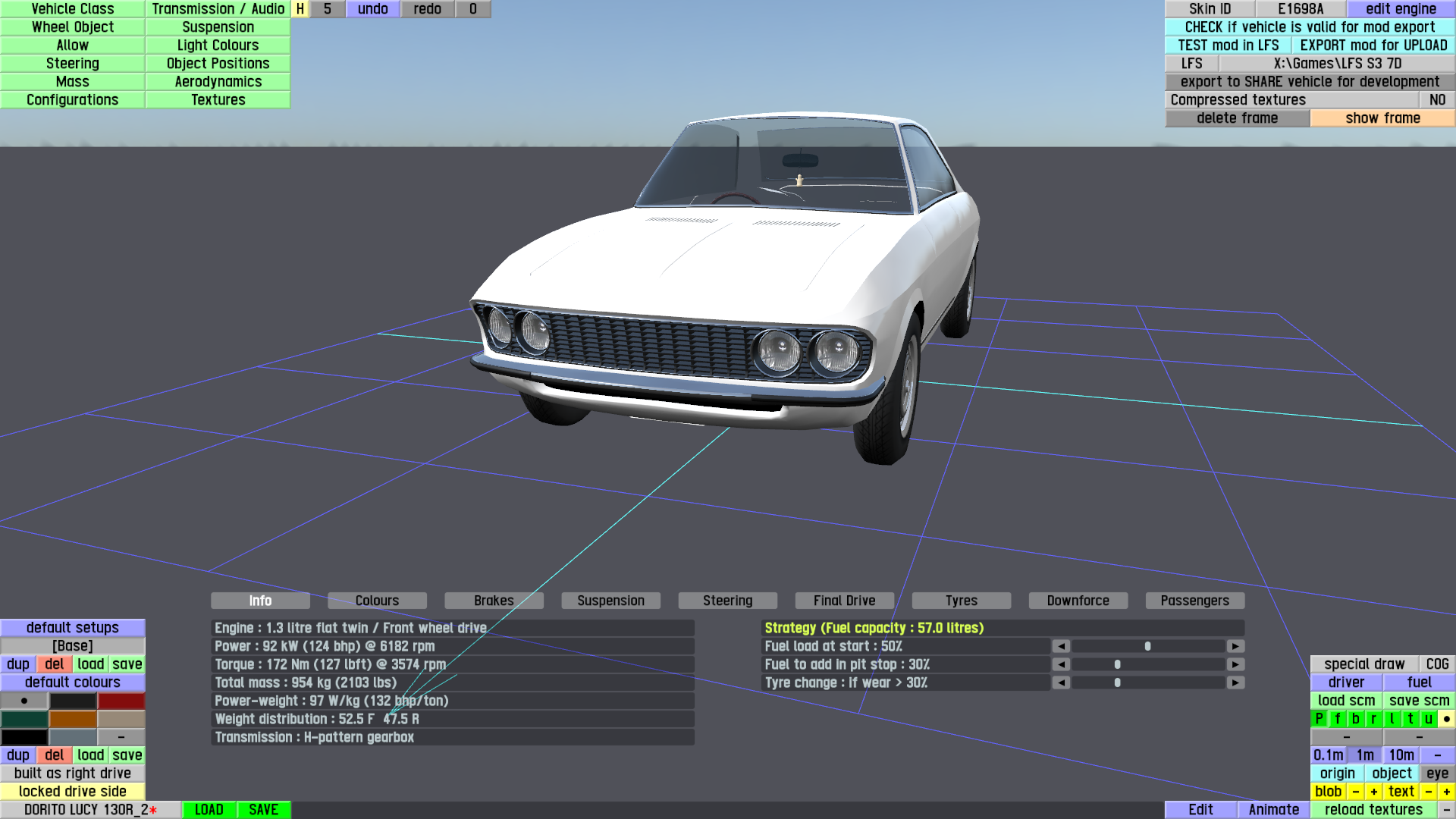The width and height of the screenshot is (1456, 819).
Task: Click the 'u' special draw letter button
Action: (x=1428, y=719)
